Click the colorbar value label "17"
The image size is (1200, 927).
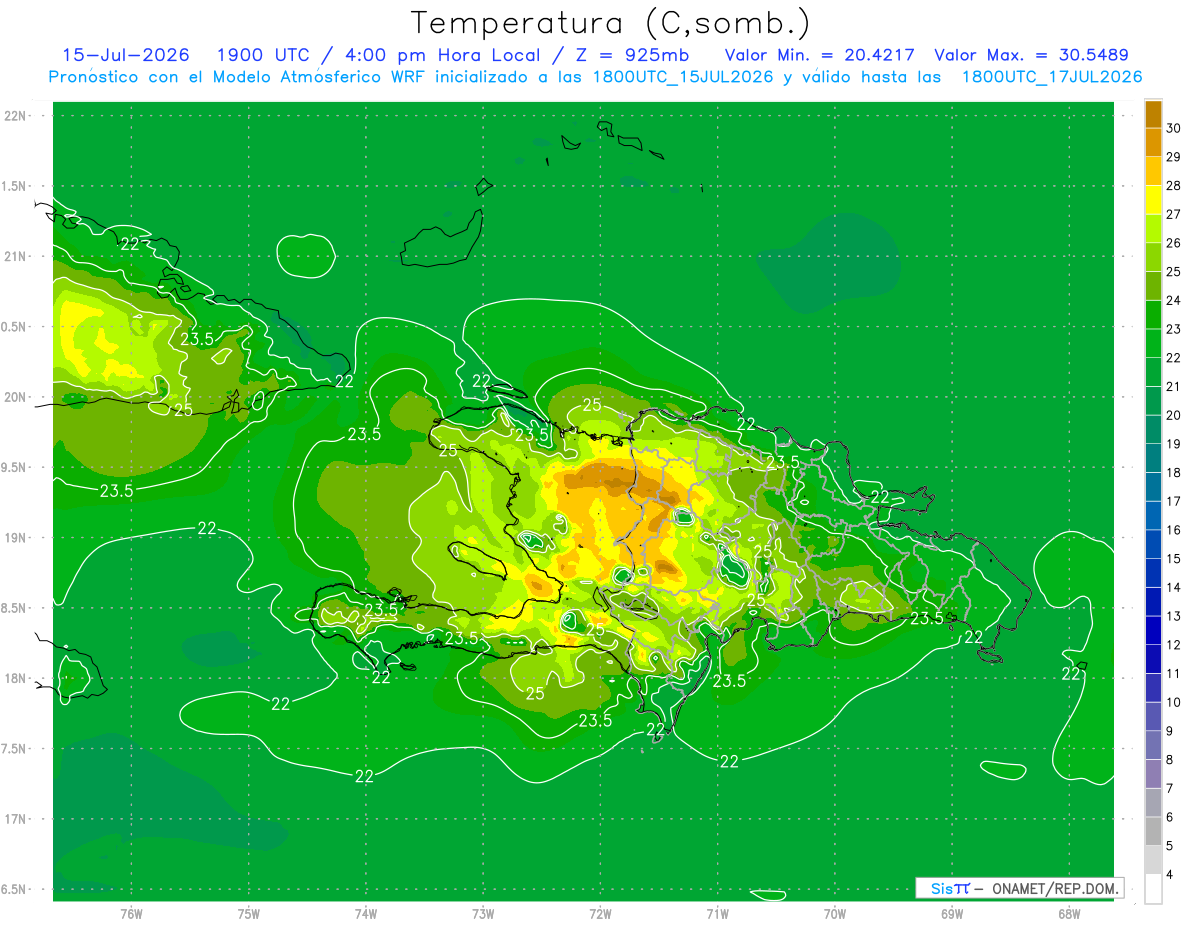click(x=1174, y=501)
